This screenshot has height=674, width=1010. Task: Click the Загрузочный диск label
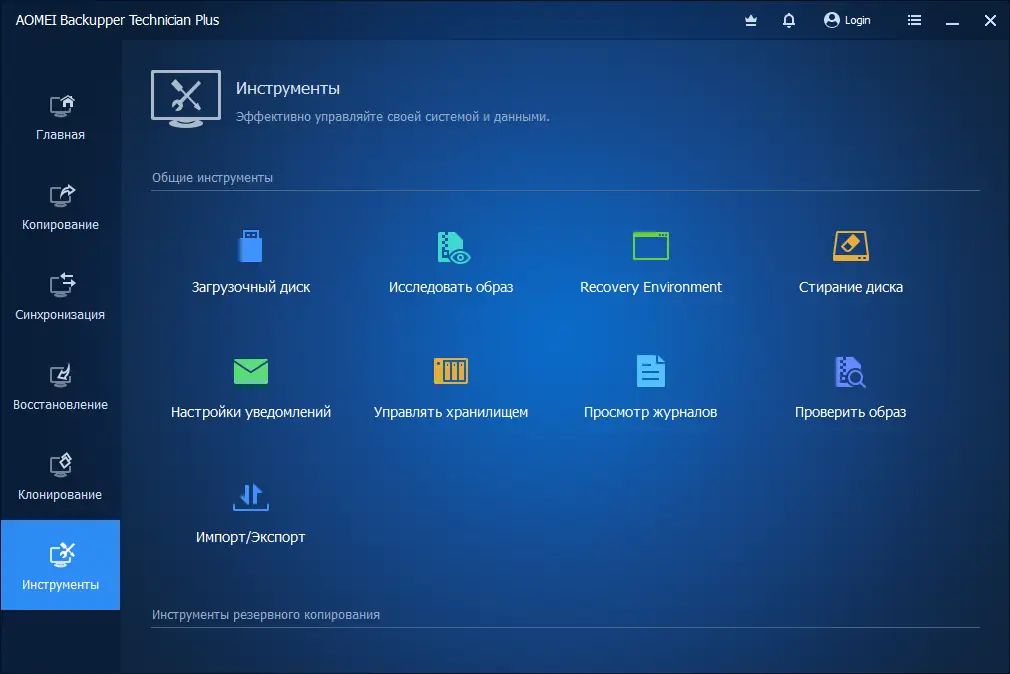pyautogui.click(x=251, y=287)
